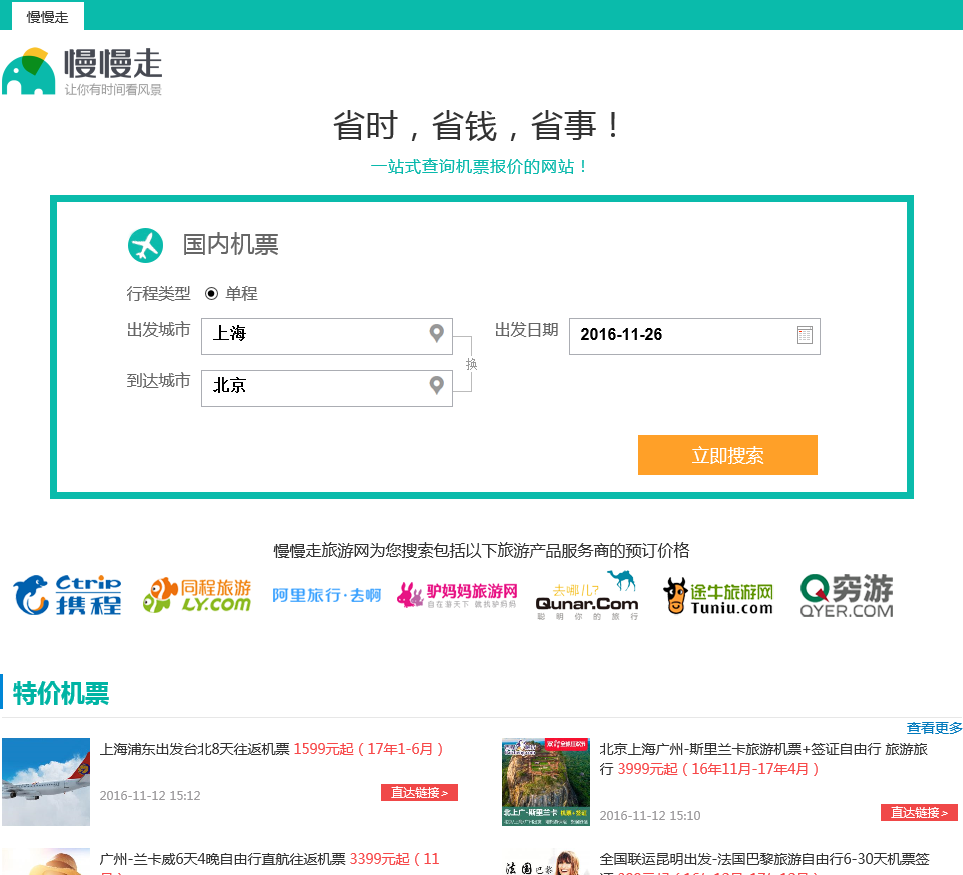The height and width of the screenshot is (875, 963).
Task: Open the 查看更多 link
Action: click(934, 728)
